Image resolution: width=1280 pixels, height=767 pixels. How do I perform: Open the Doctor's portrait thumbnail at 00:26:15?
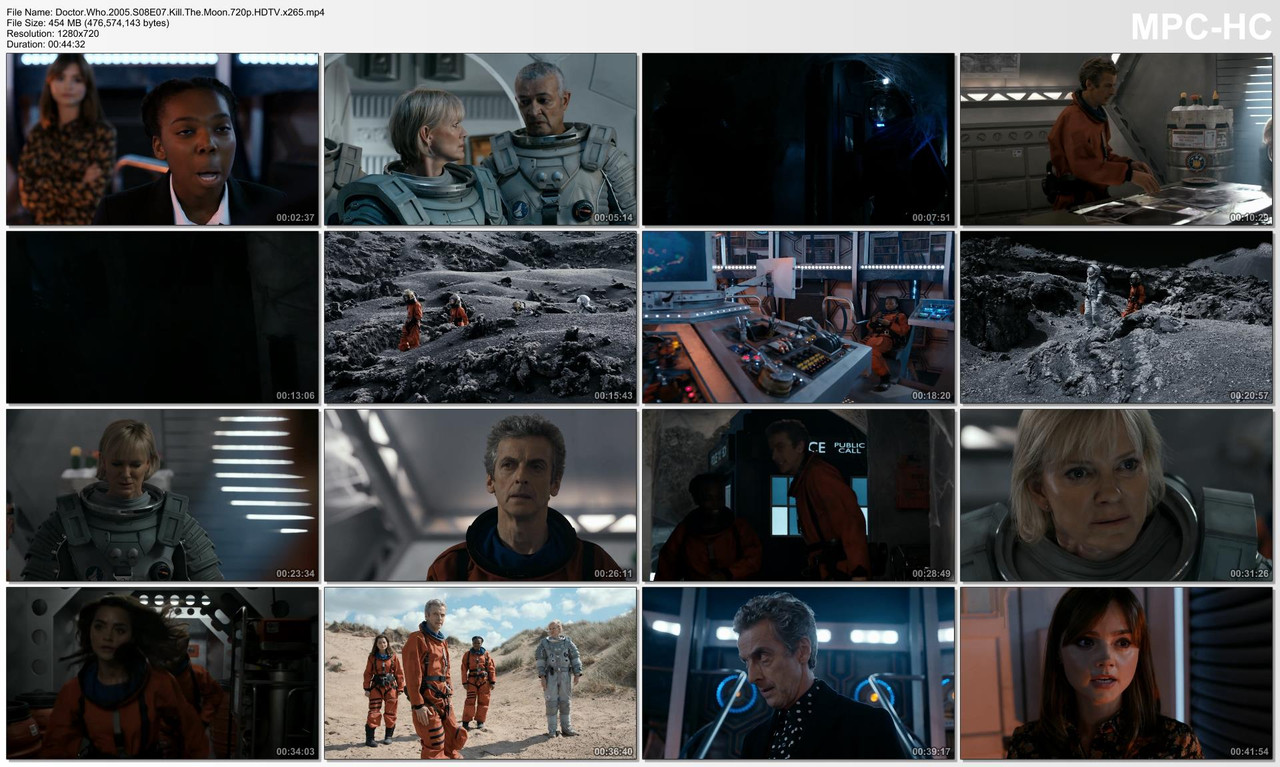coord(478,495)
